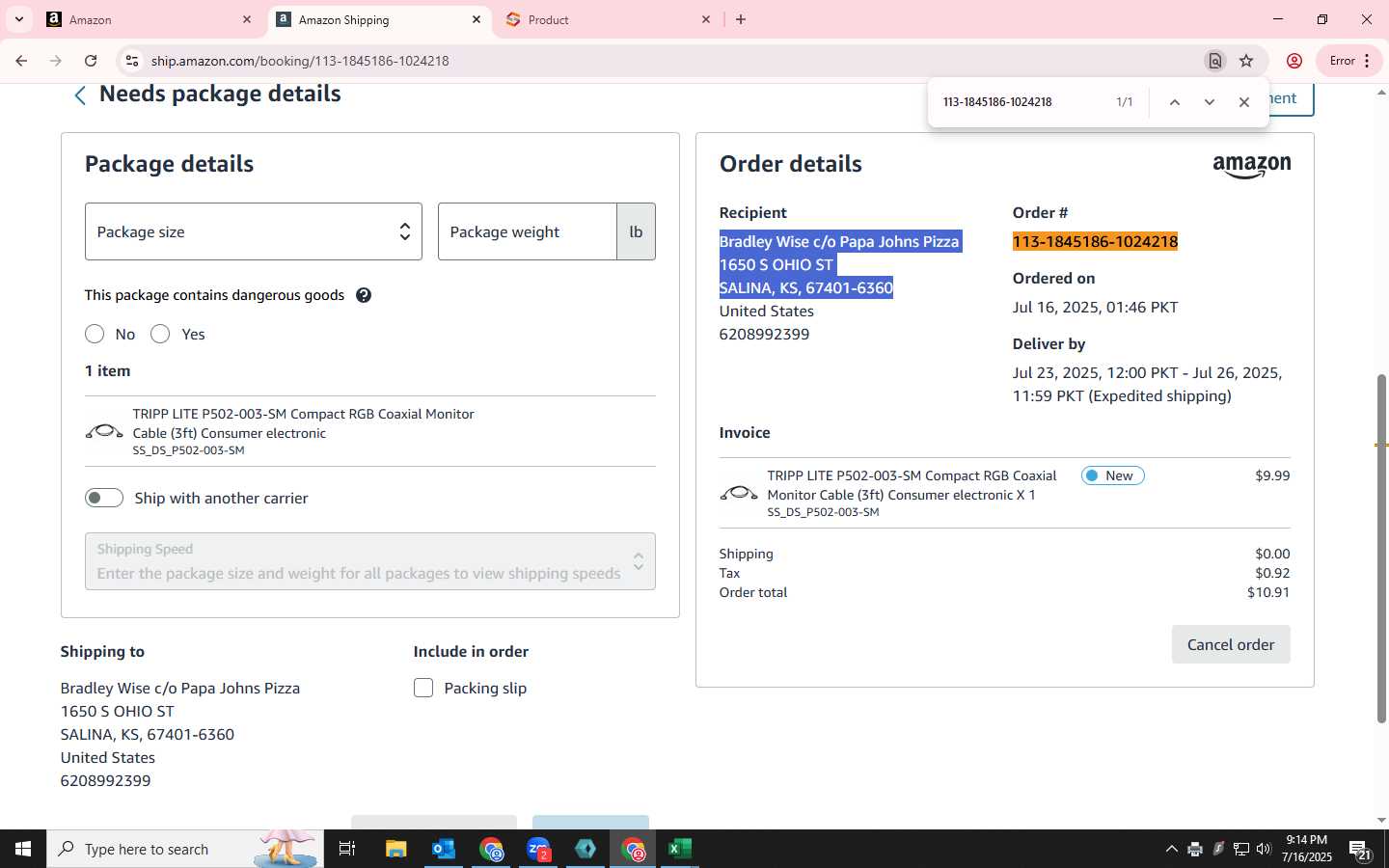Bookmark this page with the star icon
This screenshot has width=1389, height=868.
[1246, 61]
